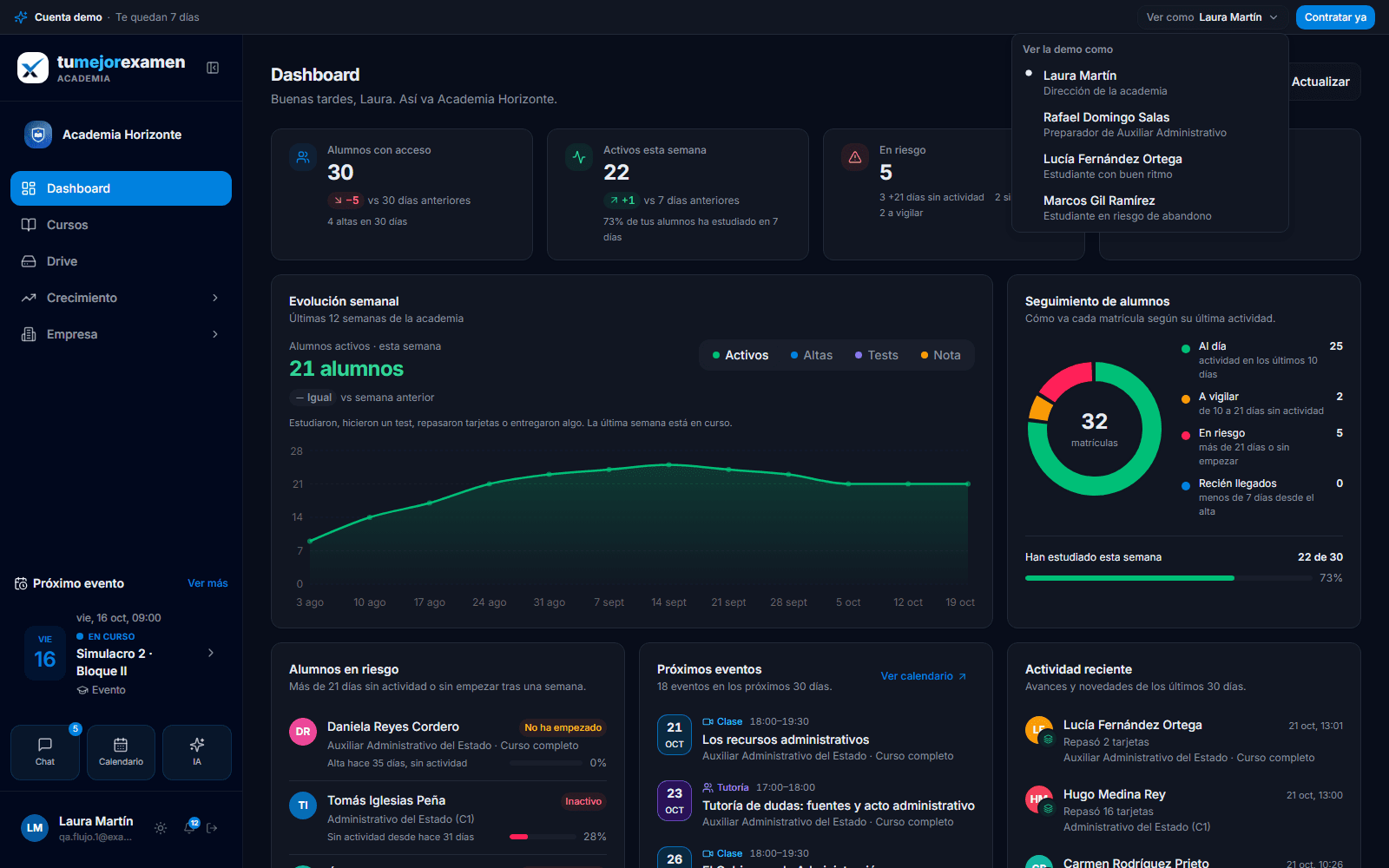Switch demo view to Marcos Gil Ramírez
The image size is (1389, 868).
1149,207
